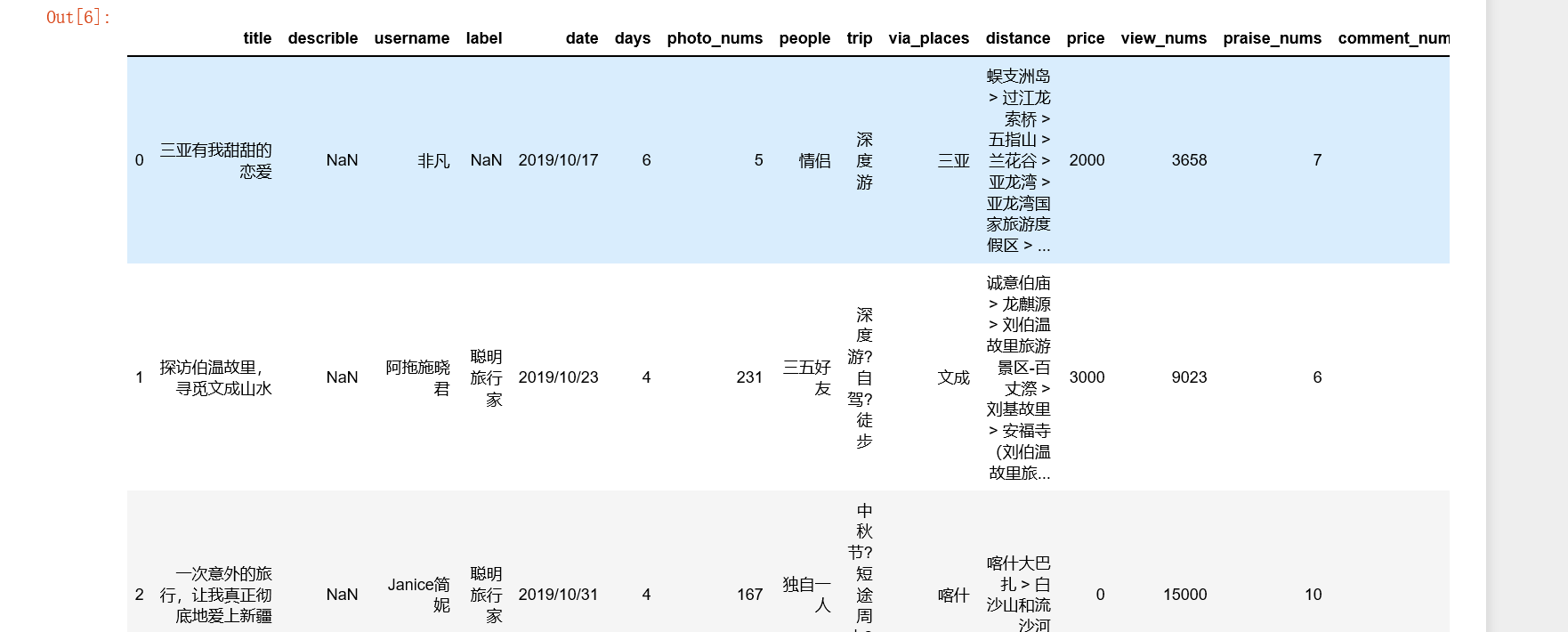Screen dimensions: 1568x632
Task: Click the days value 6 in row 0
Action: click(646, 160)
